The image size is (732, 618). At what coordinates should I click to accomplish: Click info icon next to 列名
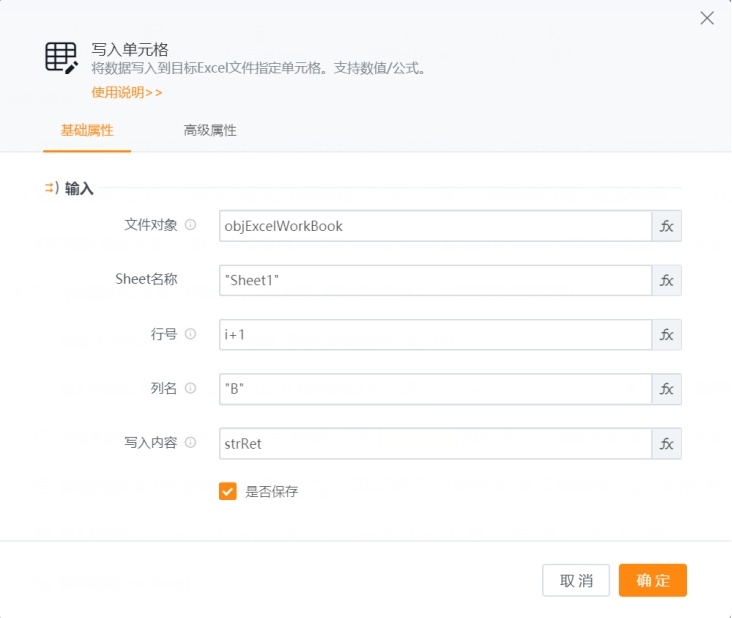(x=191, y=388)
